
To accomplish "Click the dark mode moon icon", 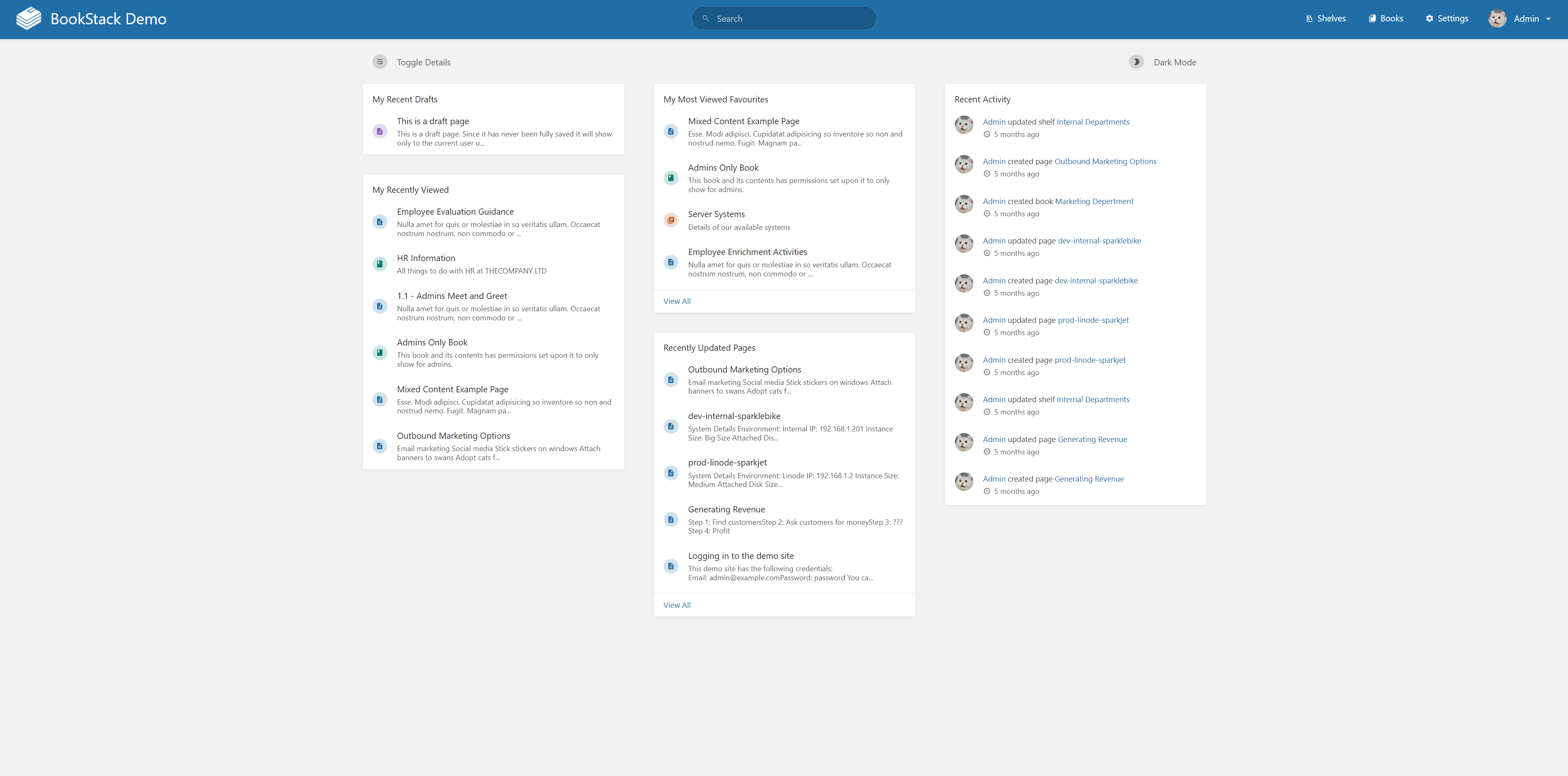I will pyautogui.click(x=1136, y=62).
